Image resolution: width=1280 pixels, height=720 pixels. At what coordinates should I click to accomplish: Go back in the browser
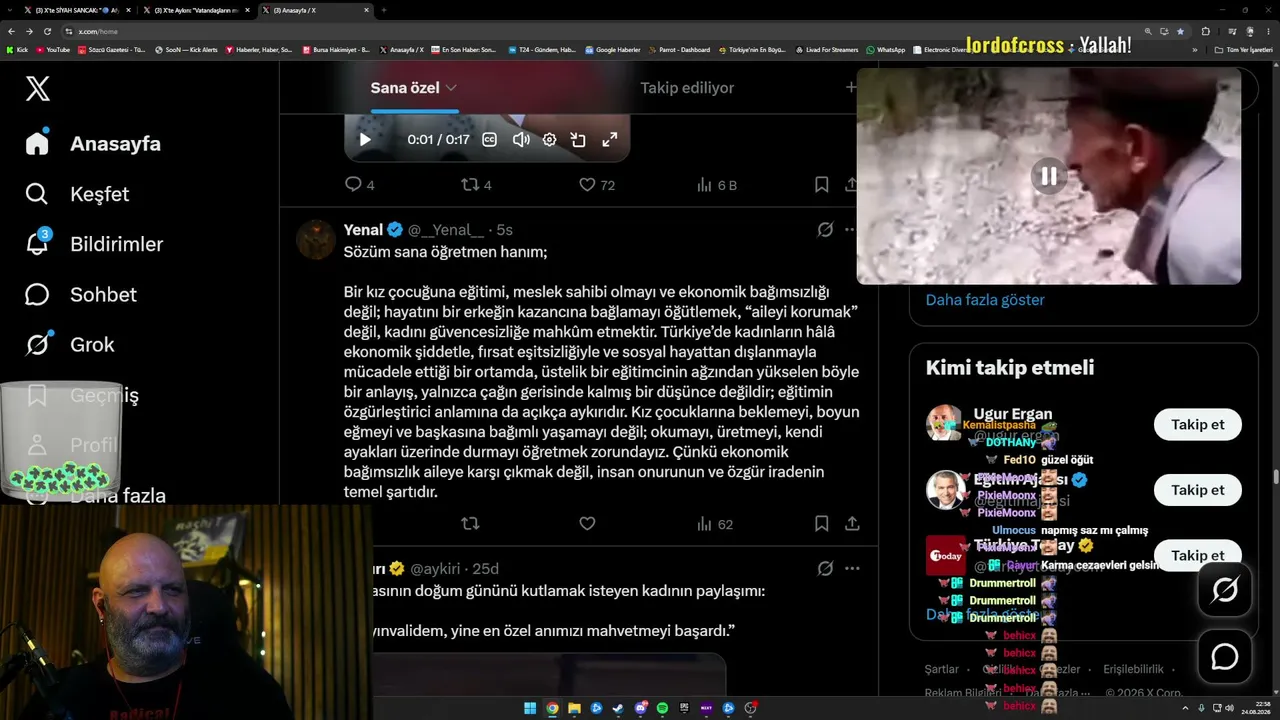[x=12, y=31]
